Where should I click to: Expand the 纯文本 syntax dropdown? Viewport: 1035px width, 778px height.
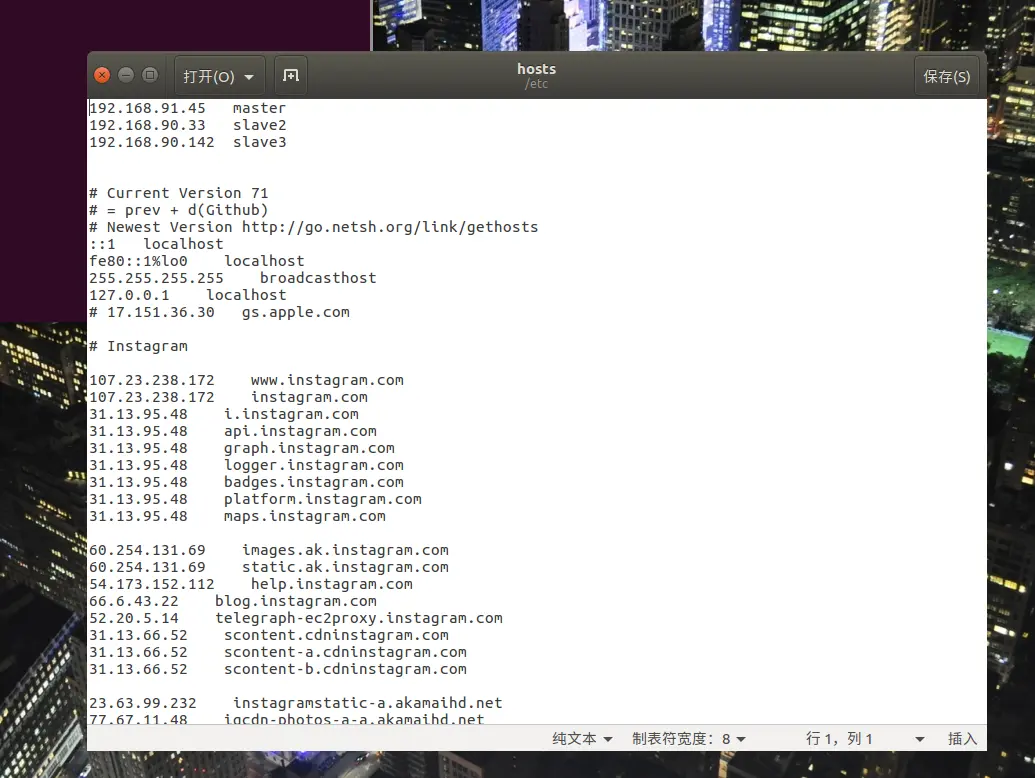pos(582,738)
